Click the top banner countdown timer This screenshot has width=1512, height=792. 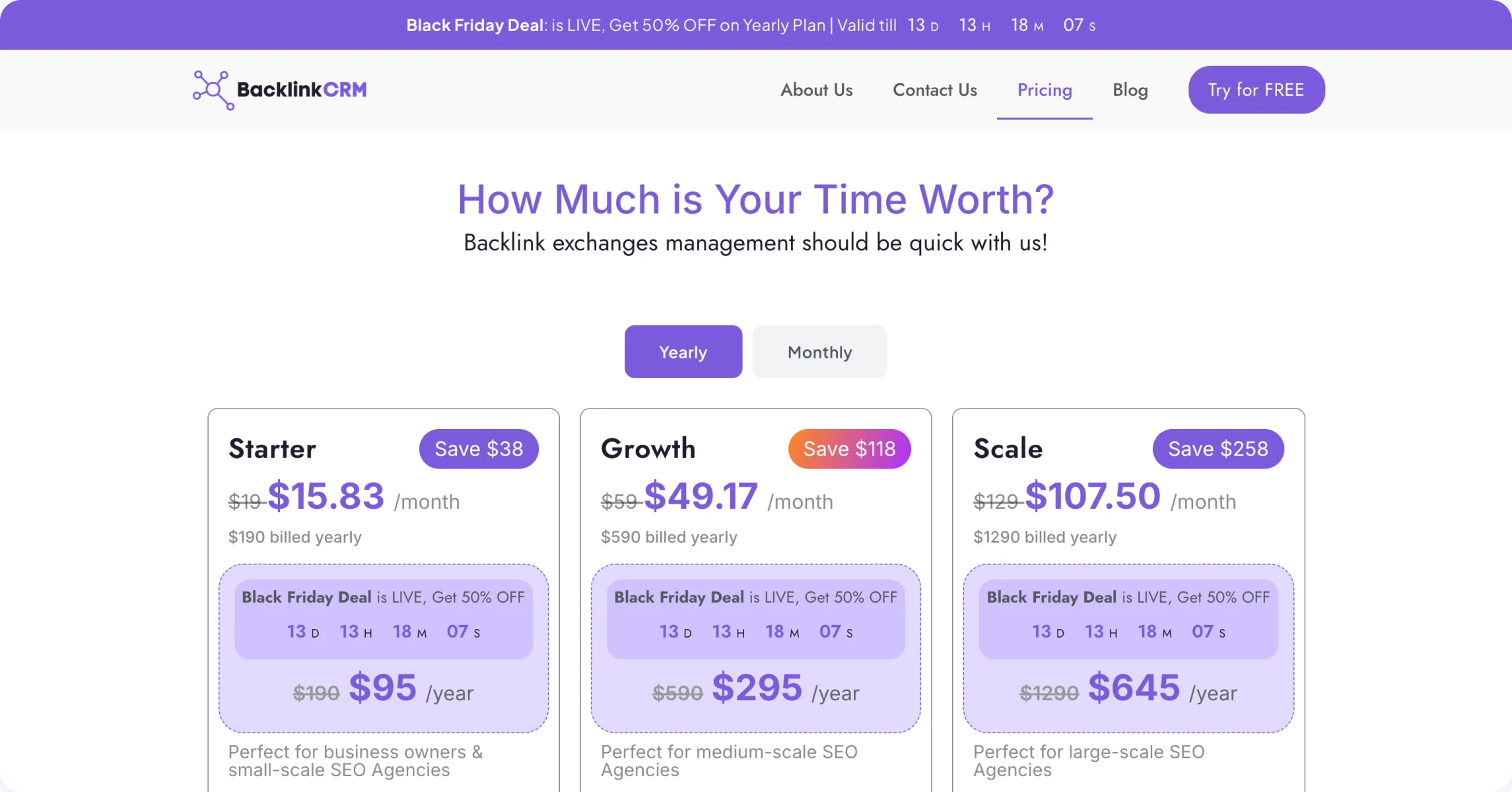point(1001,25)
